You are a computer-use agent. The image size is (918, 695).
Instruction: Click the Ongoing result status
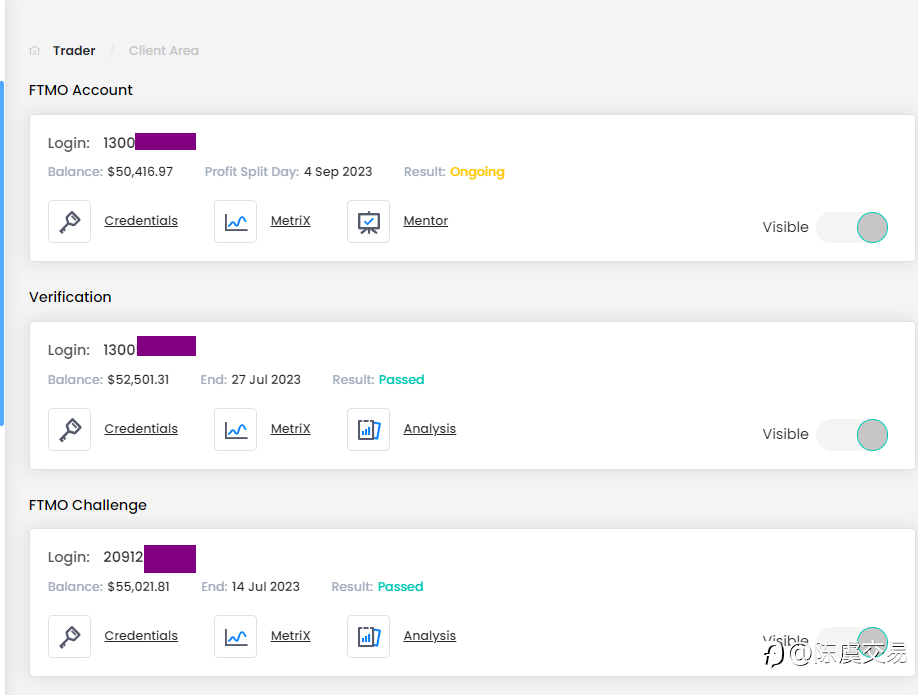point(477,172)
